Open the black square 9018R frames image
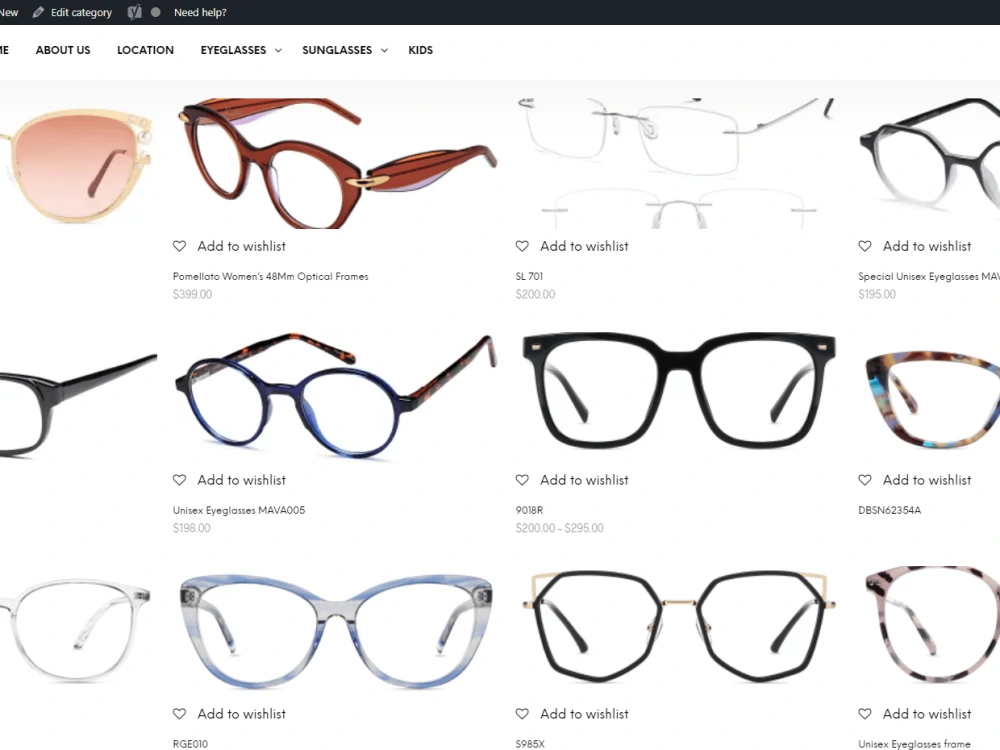This screenshot has height=750, width=1000. 678,397
